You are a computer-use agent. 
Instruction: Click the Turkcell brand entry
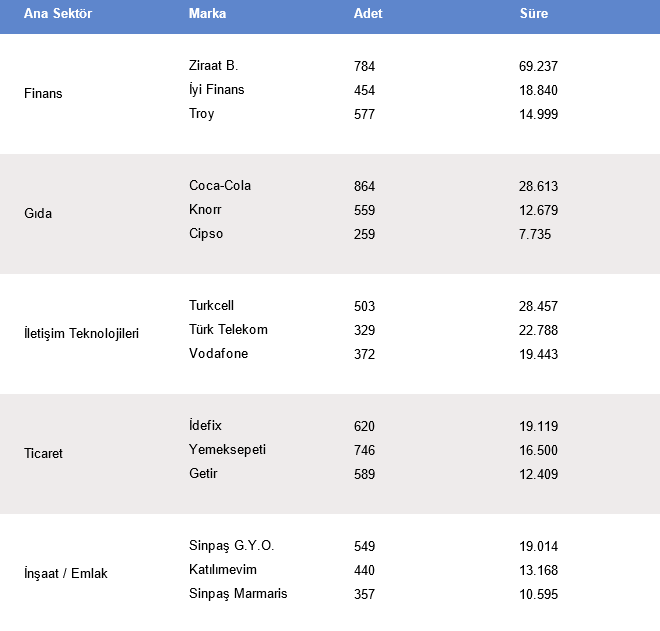pyautogui.click(x=213, y=306)
